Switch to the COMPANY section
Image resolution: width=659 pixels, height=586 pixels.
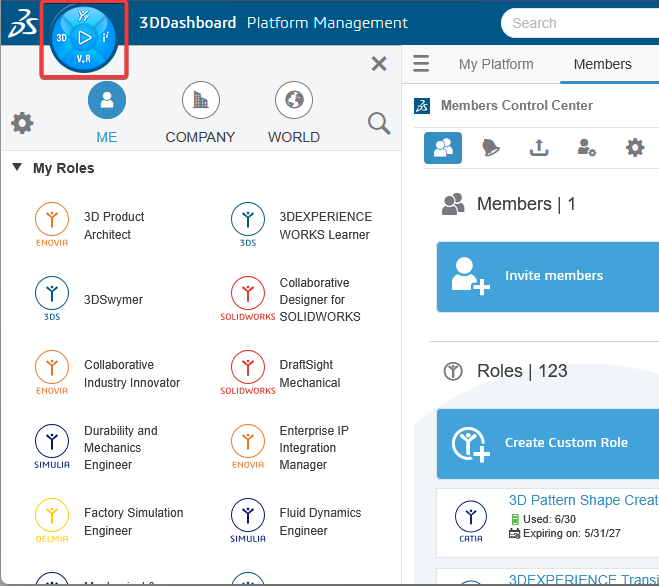[200, 100]
